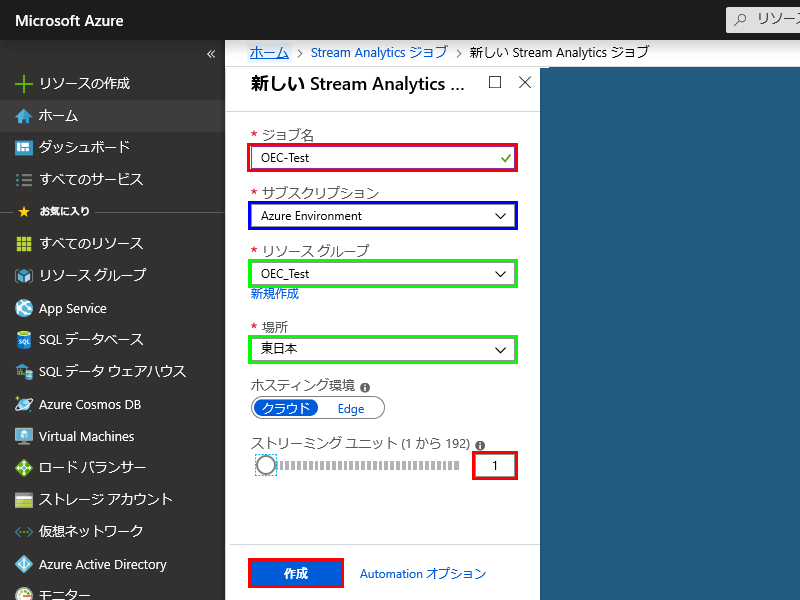
Task: Click the Azure Cosmos DB planet icon
Action: (x=23, y=404)
